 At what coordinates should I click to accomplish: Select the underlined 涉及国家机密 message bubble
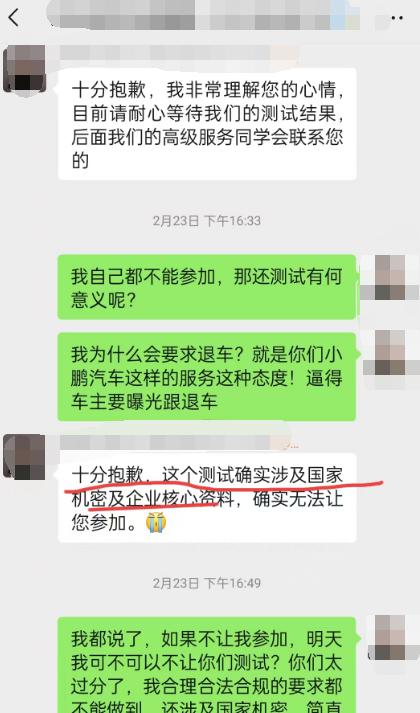[207, 498]
